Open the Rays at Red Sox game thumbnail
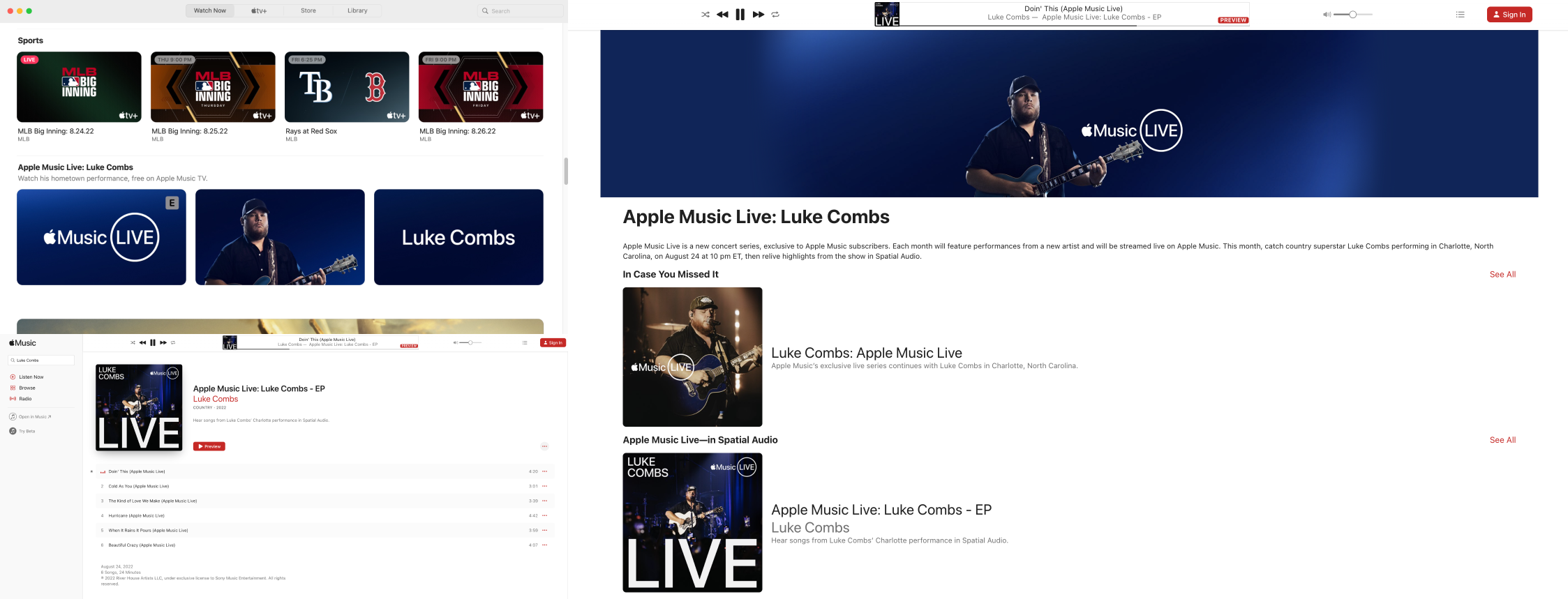 (x=347, y=87)
